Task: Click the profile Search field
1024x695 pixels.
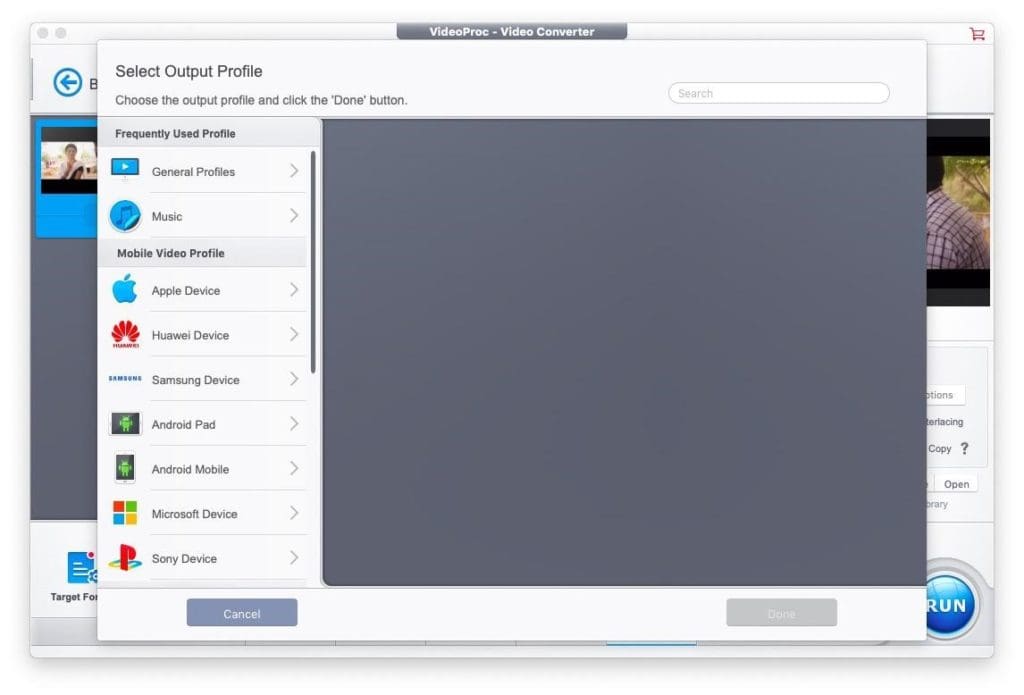Action: point(778,93)
